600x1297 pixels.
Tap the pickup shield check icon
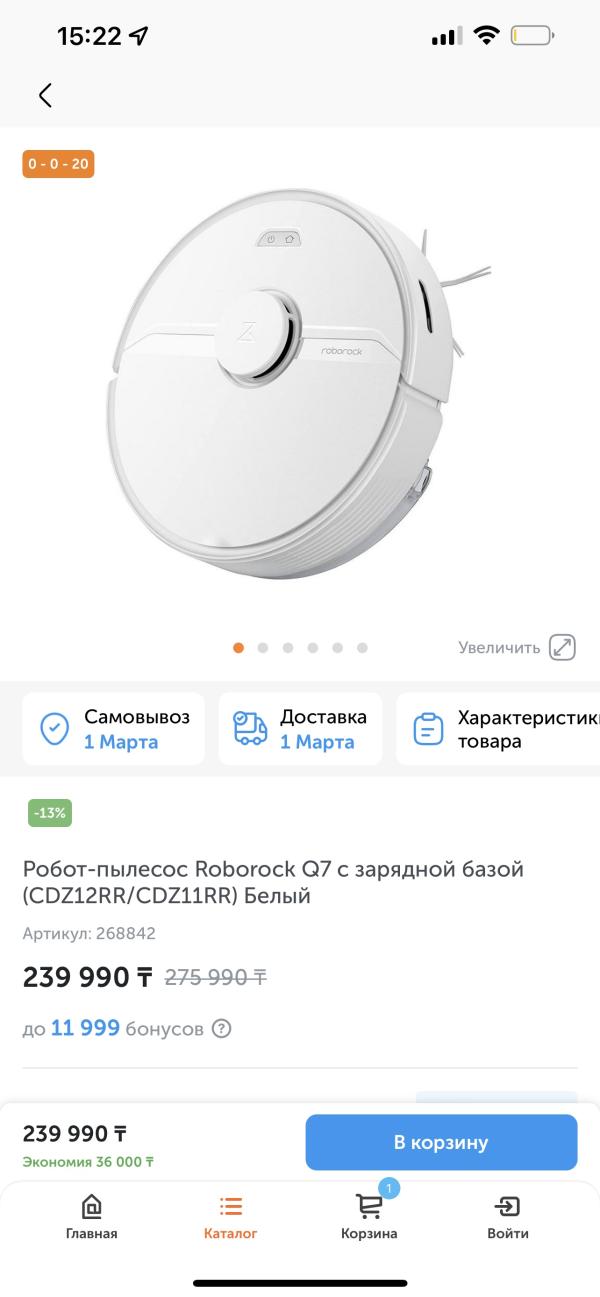coord(54,729)
